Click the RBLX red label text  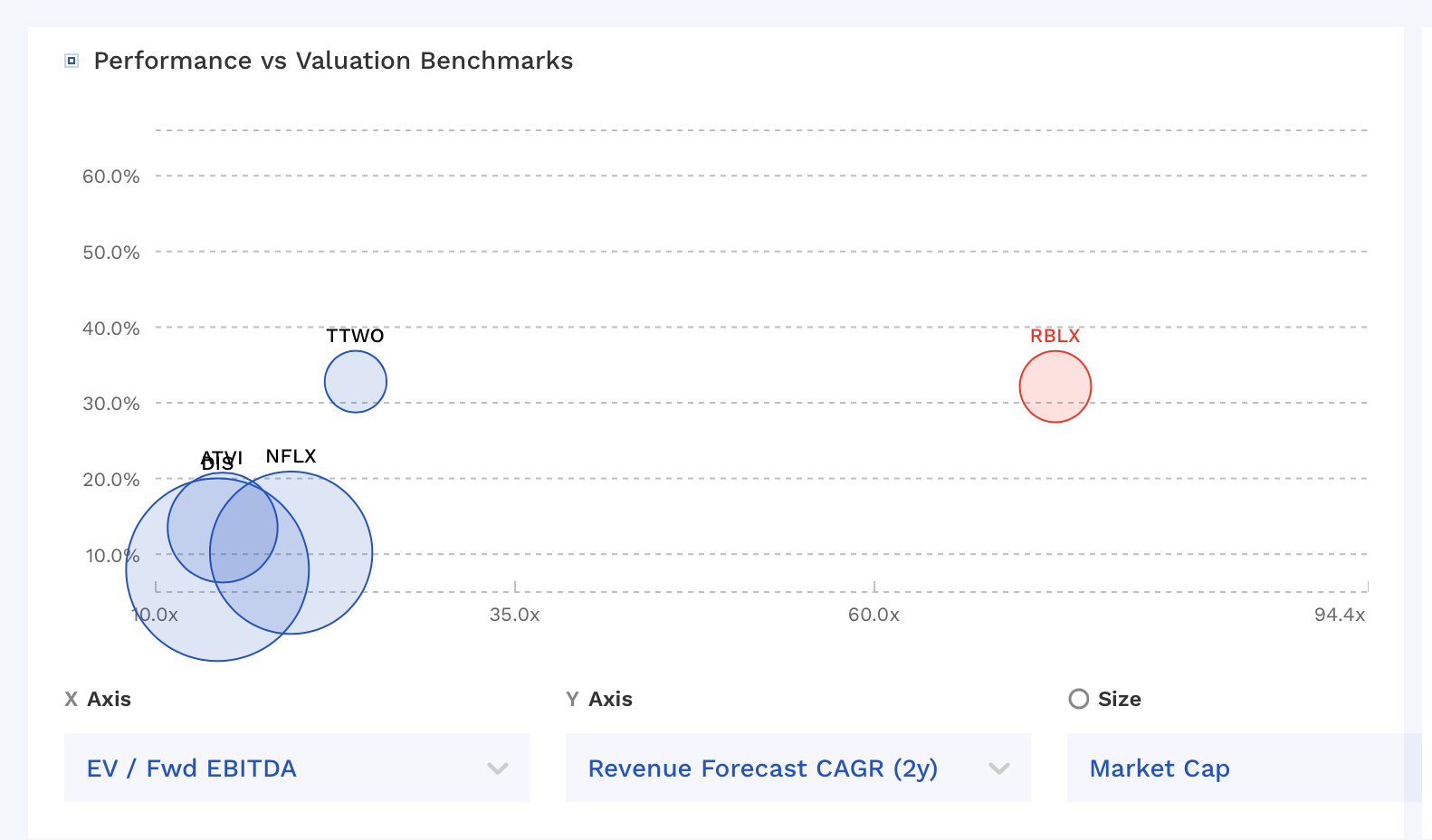pyautogui.click(x=1055, y=336)
